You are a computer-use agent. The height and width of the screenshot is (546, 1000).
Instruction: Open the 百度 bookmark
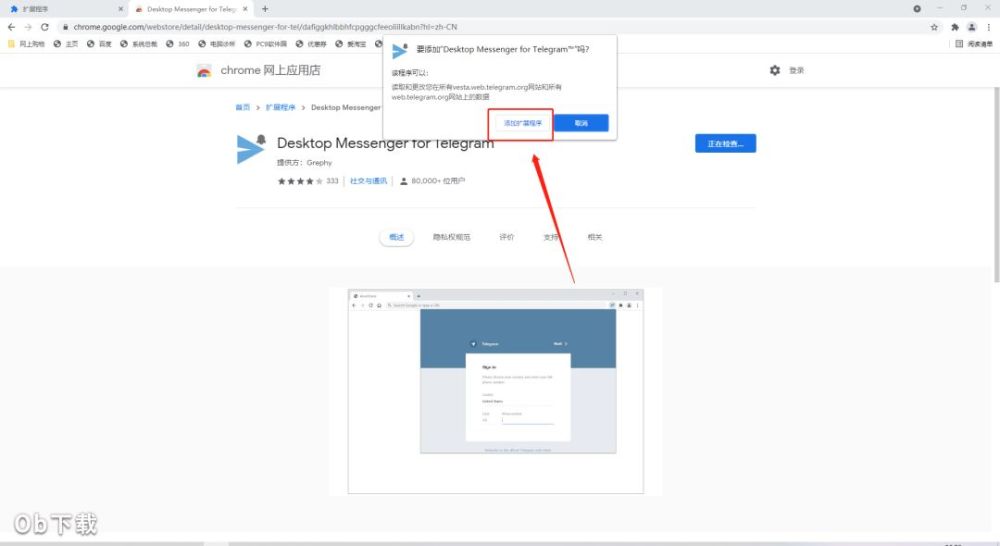pos(99,44)
